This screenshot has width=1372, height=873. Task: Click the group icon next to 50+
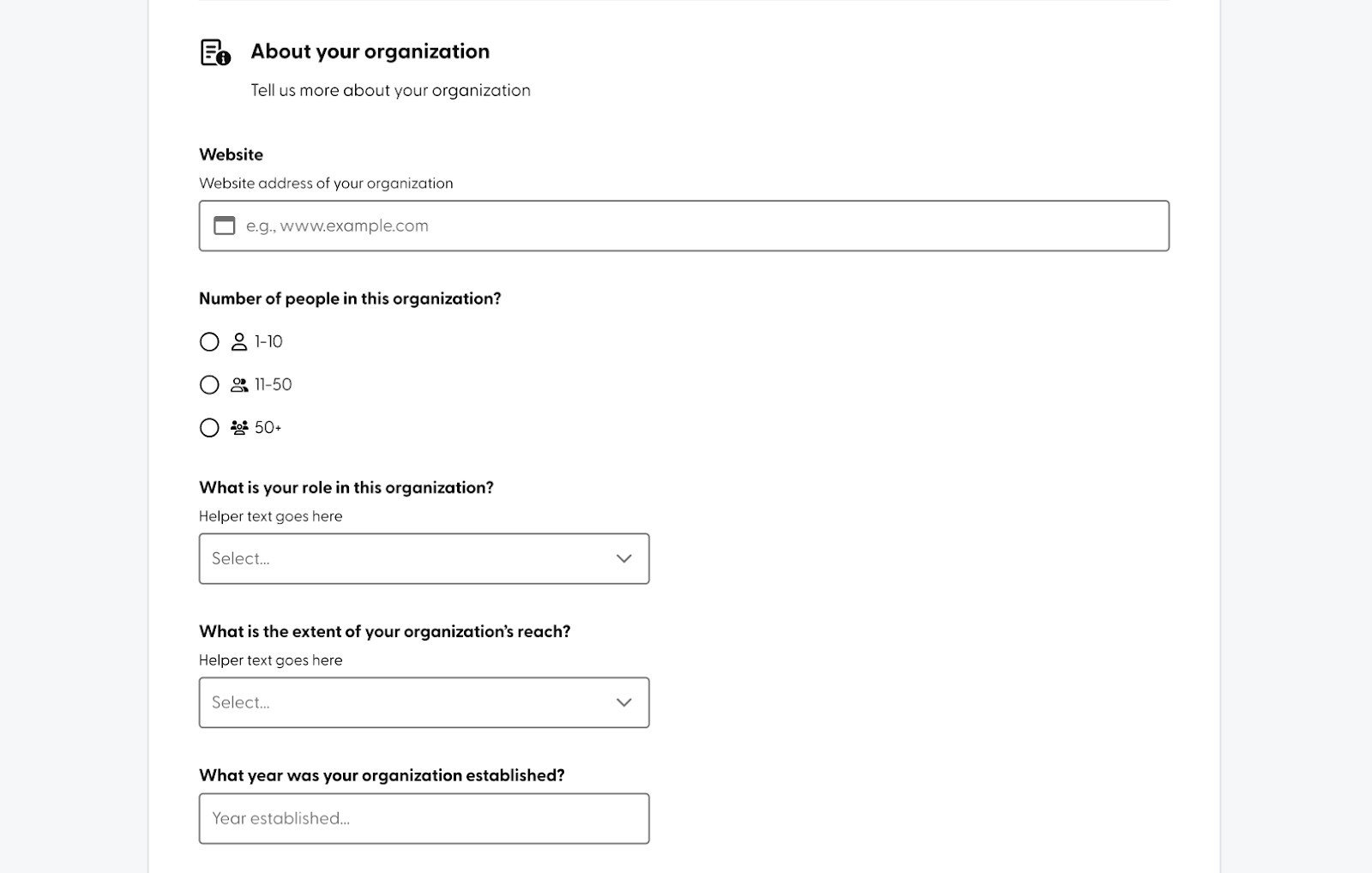(239, 427)
